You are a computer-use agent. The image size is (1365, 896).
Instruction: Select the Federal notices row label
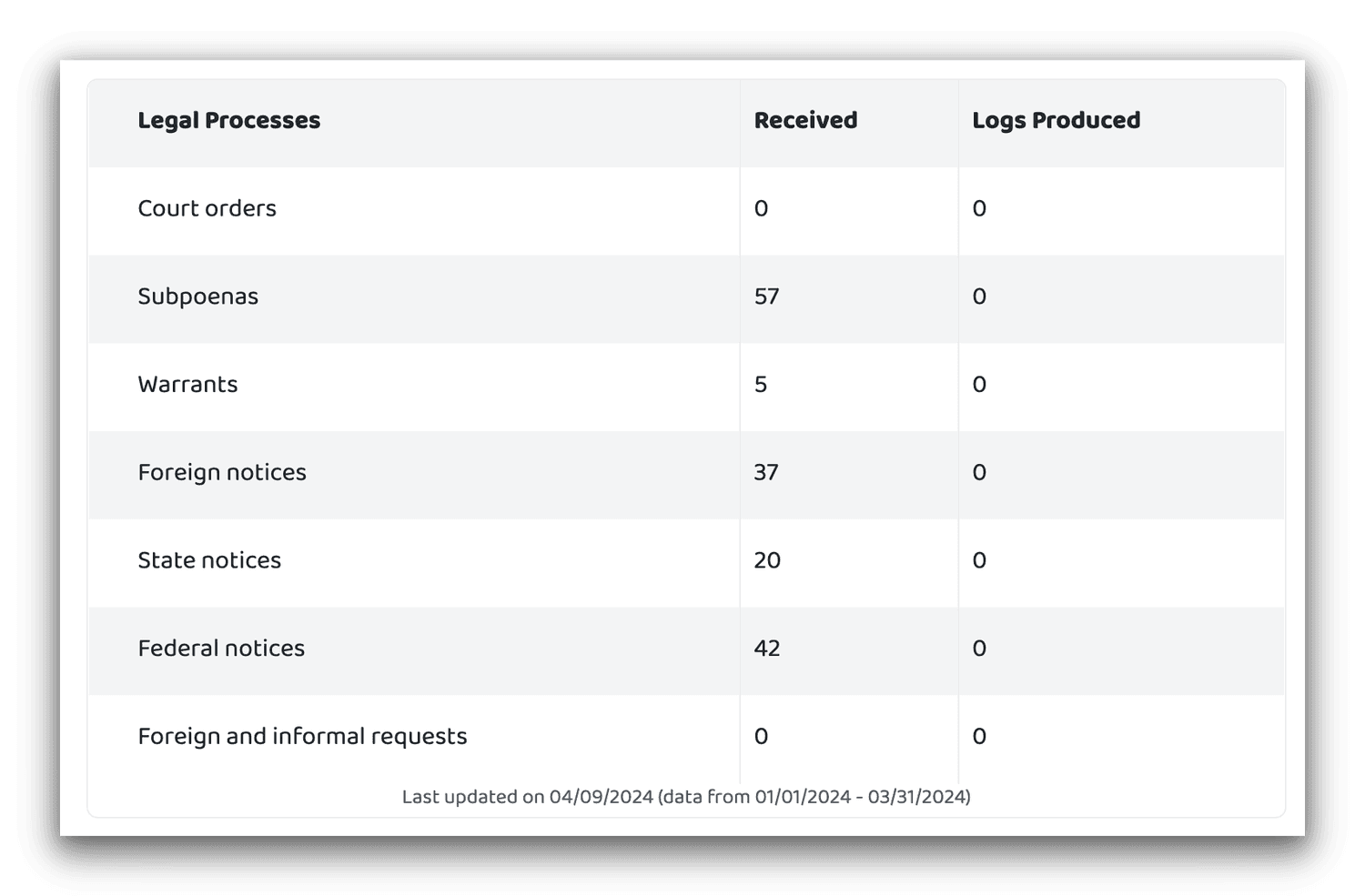point(221,649)
